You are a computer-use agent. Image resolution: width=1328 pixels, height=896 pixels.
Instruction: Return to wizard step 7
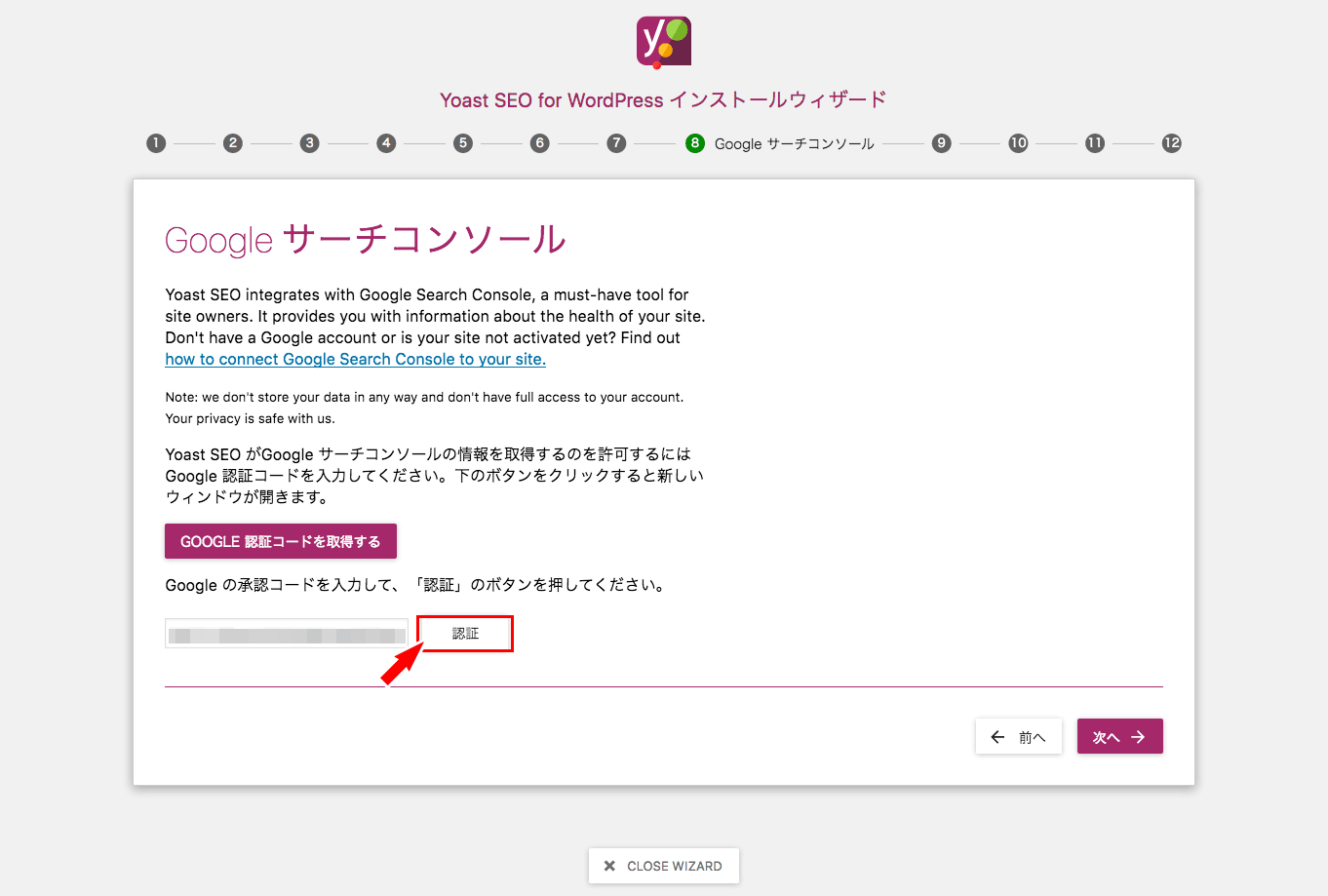(x=616, y=143)
